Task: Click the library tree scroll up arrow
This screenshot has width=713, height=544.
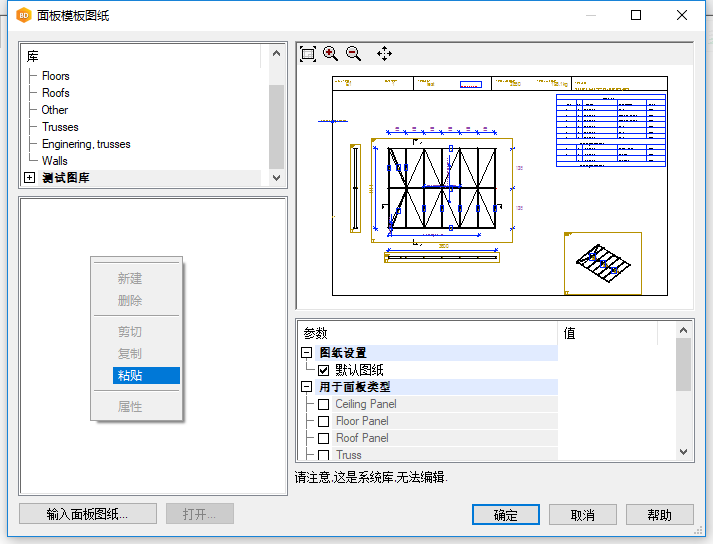Action: point(276,54)
